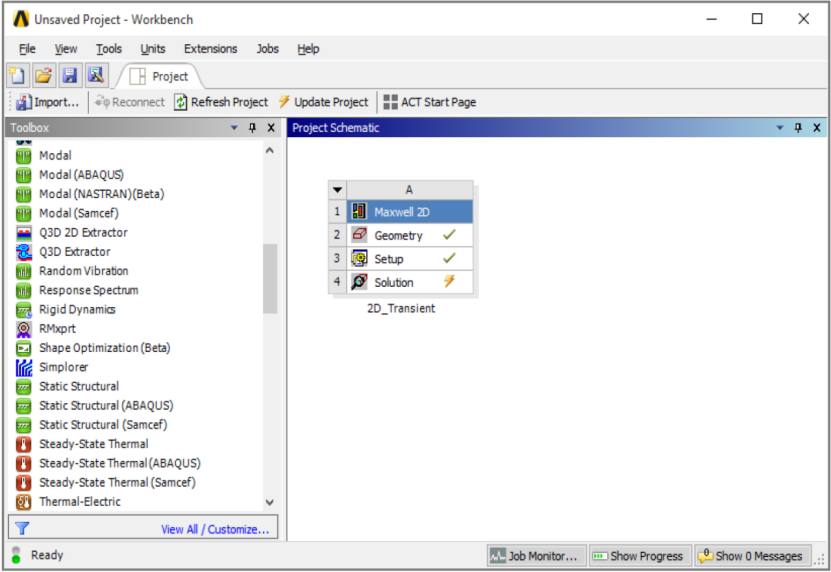Select the Maxwell 2D cell
The width and height of the screenshot is (831, 572).
(410, 212)
